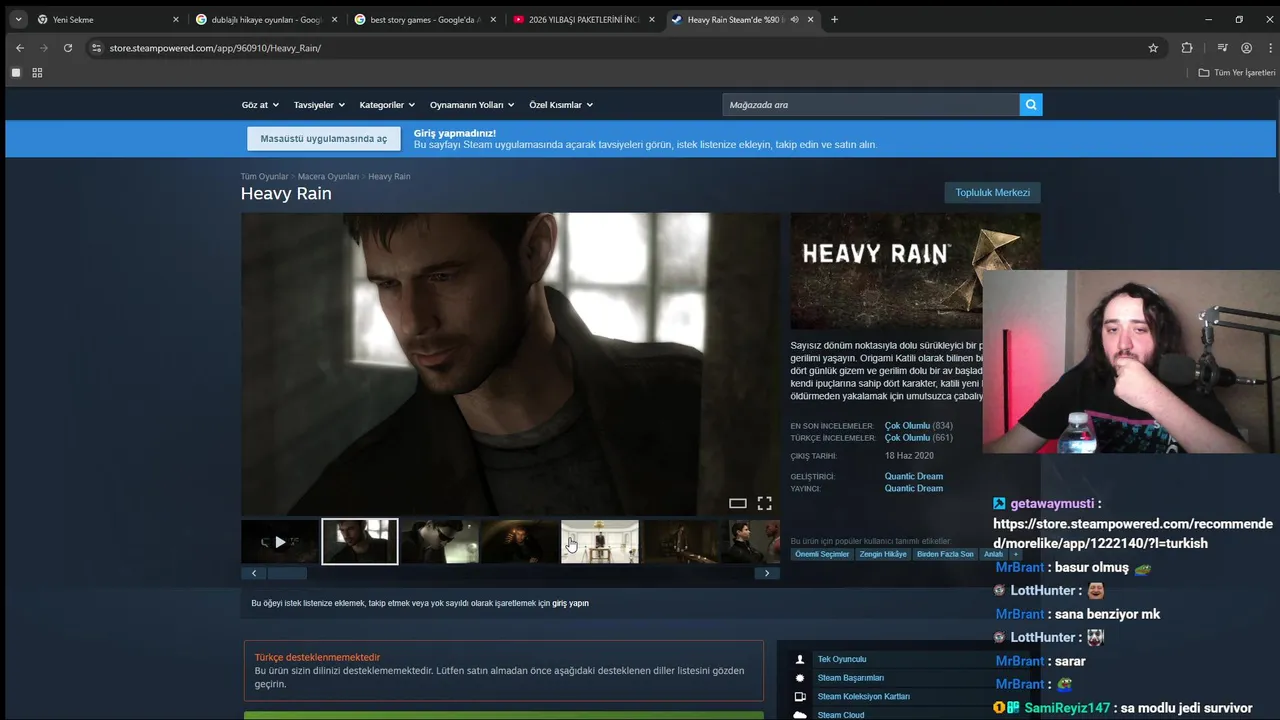Select the Zengin Hikâye tag

[883, 554]
